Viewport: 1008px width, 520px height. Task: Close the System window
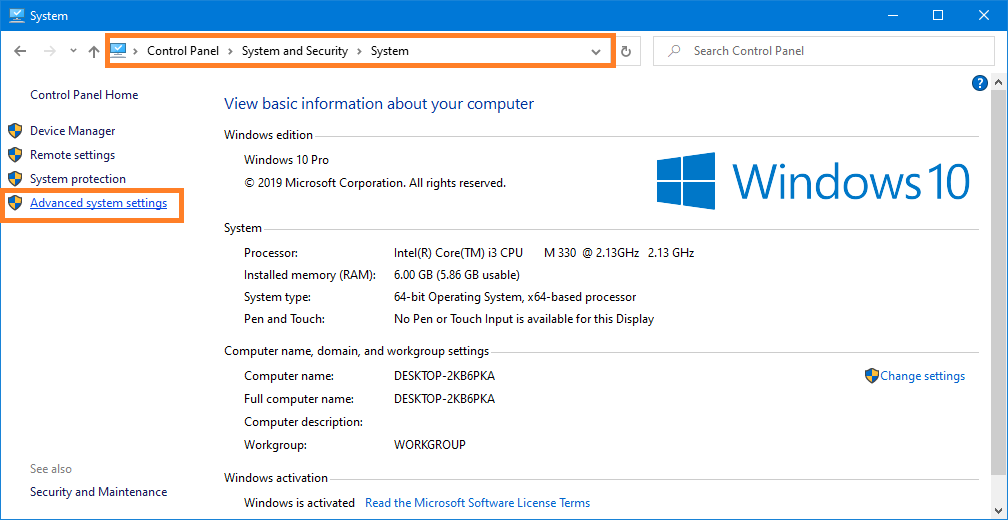tap(984, 15)
